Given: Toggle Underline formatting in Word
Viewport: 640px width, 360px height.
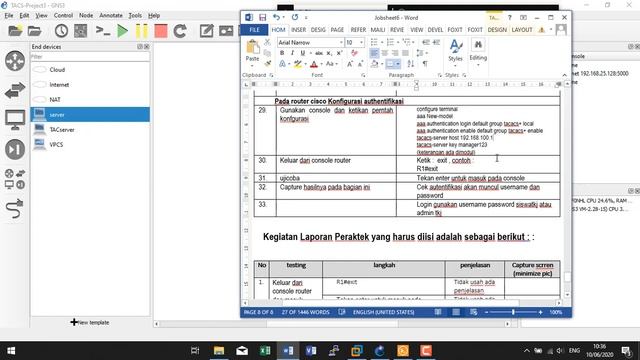Looking at the screenshot, I should (x=302, y=53).
